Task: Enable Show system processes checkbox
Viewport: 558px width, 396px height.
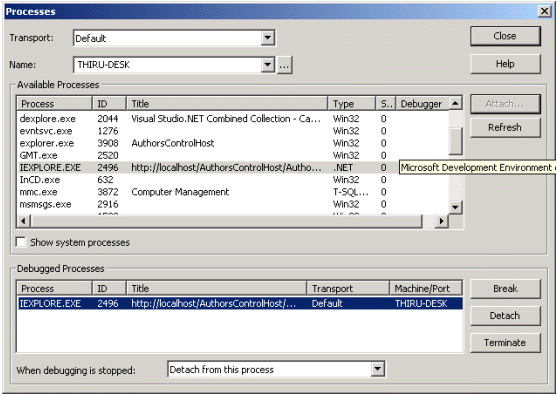Action: 21,242
